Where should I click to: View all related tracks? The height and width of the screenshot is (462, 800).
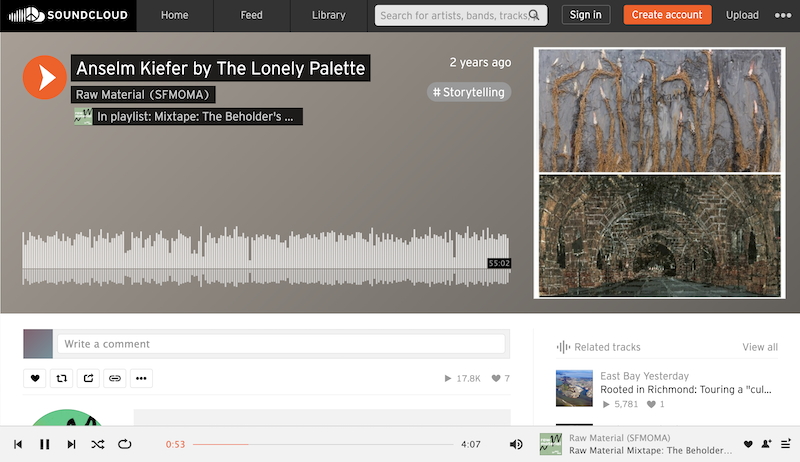tap(760, 347)
